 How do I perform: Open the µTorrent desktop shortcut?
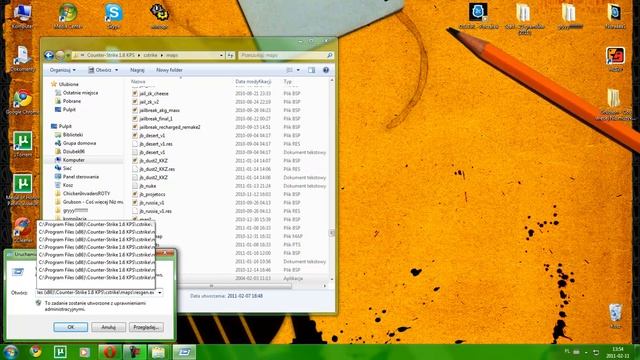tap(22, 145)
